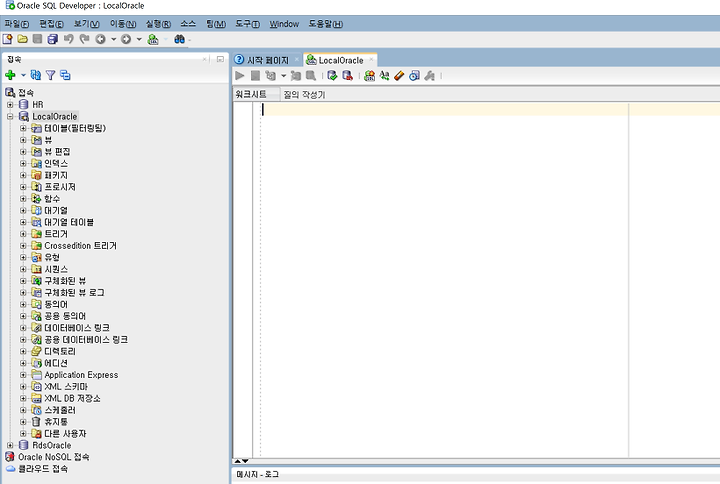
Task: Switch to the 질의 작성기 tab
Action: [304, 95]
